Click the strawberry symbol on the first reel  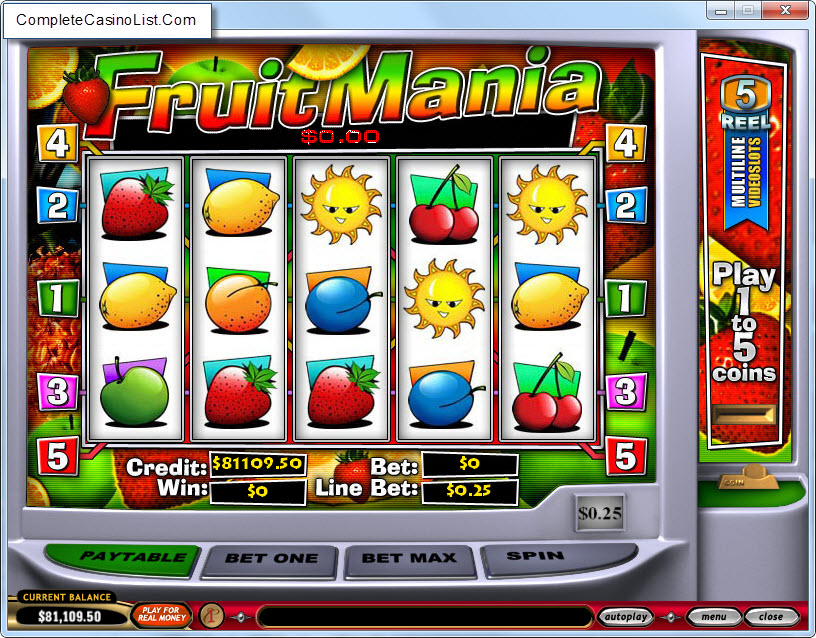[135, 205]
